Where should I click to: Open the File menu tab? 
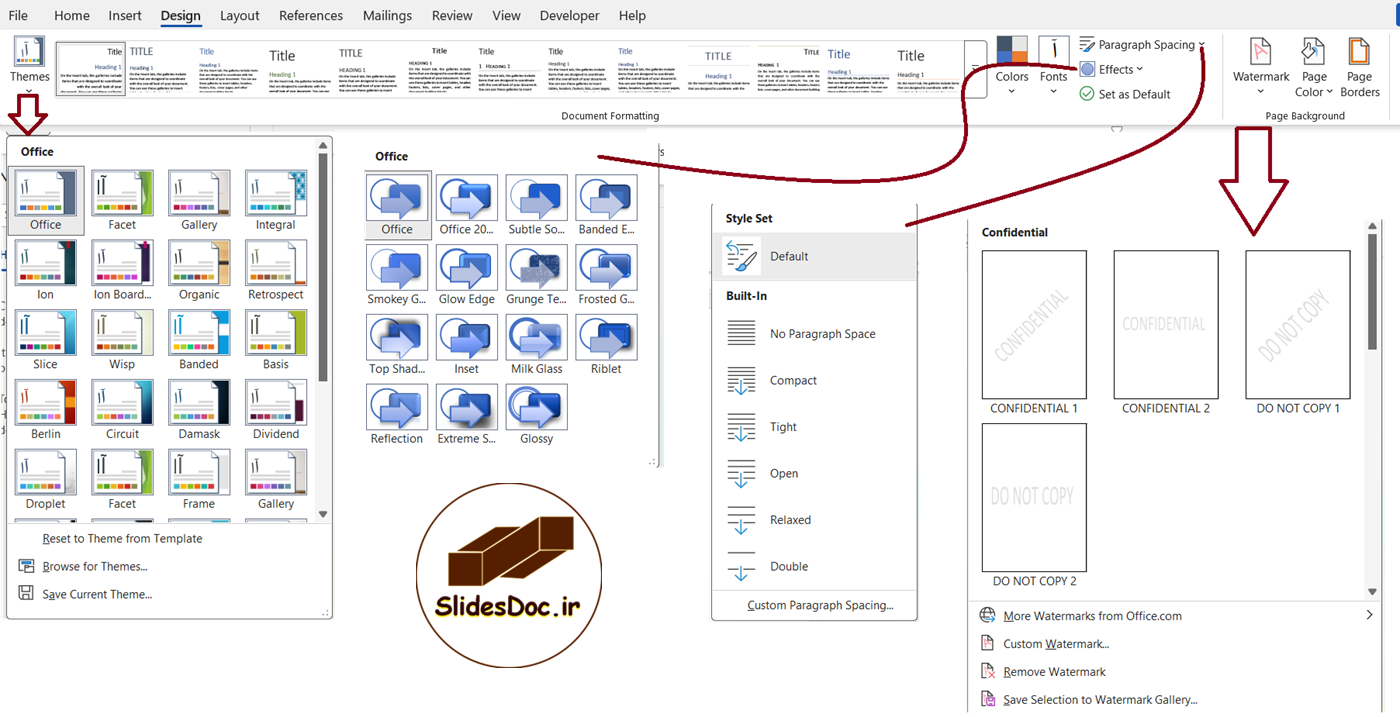point(18,16)
